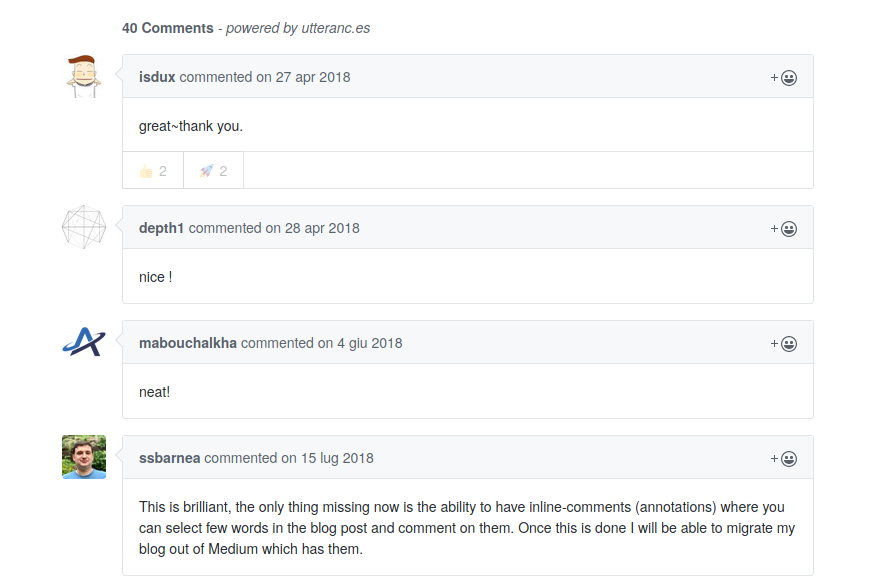Add reaction to depth1's comment
This screenshot has height=587, width=874.
784,229
